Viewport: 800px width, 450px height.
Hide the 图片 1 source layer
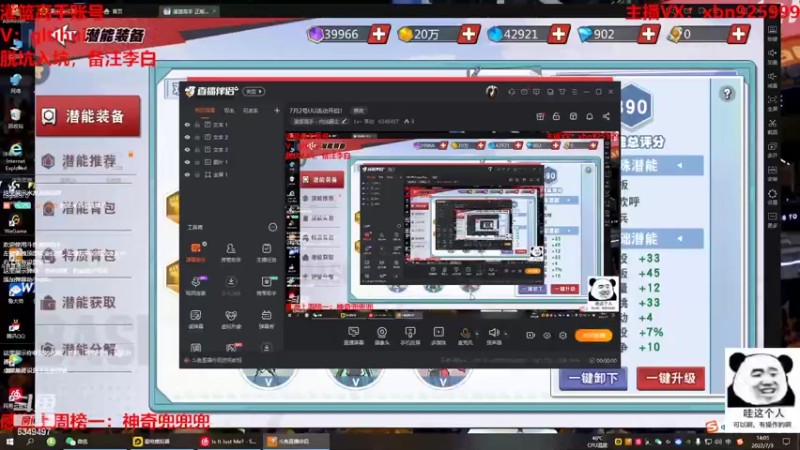click(187, 162)
